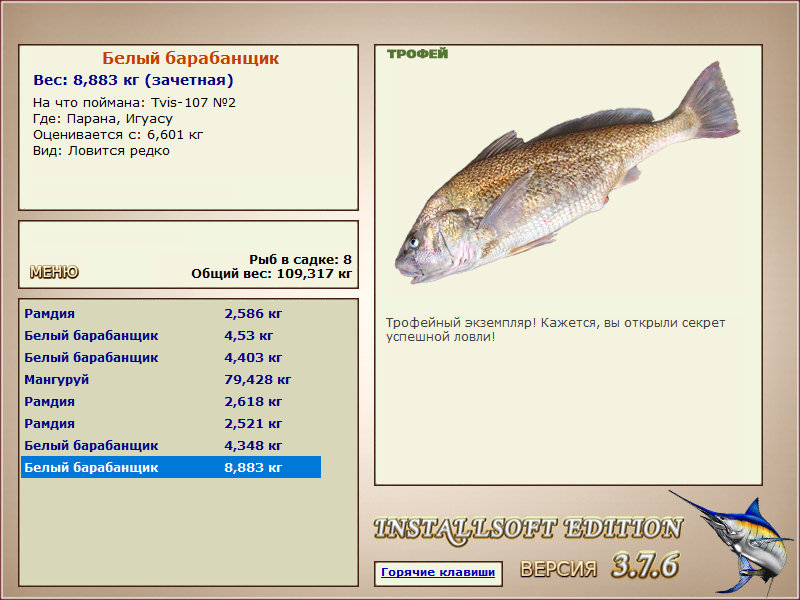Click the На что поймана: Tvis-107 №2 line
The height and width of the screenshot is (600, 800).
pos(134,103)
